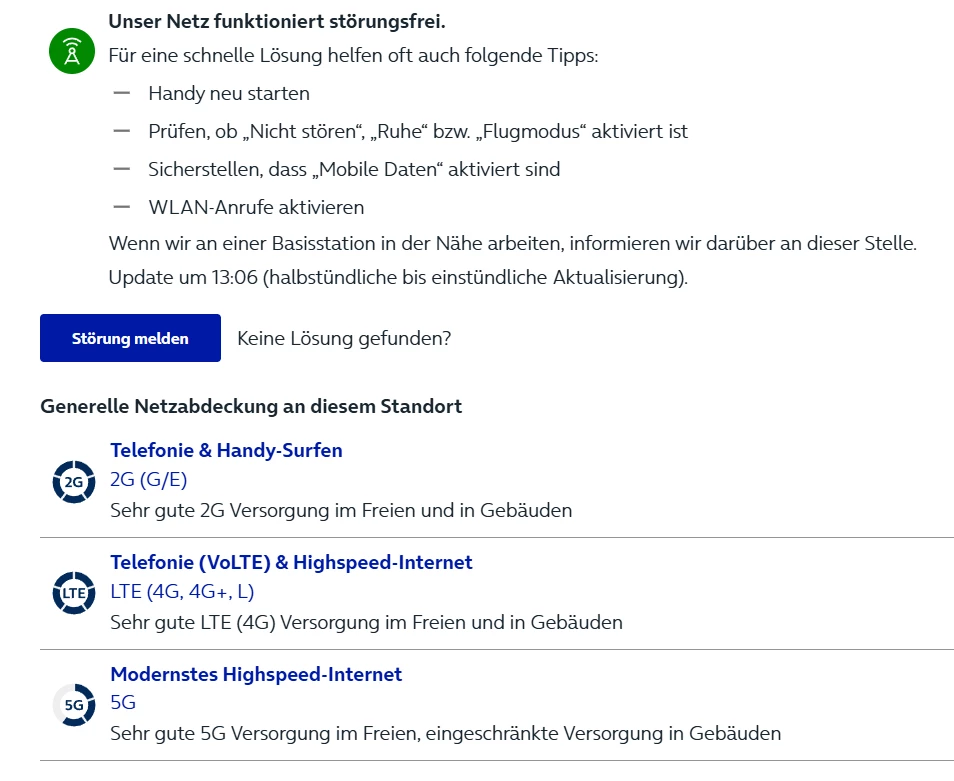Click the Flugmodus check tip line
Image resolution: width=954 pixels, height=781 pixels.
click(418, 131)
